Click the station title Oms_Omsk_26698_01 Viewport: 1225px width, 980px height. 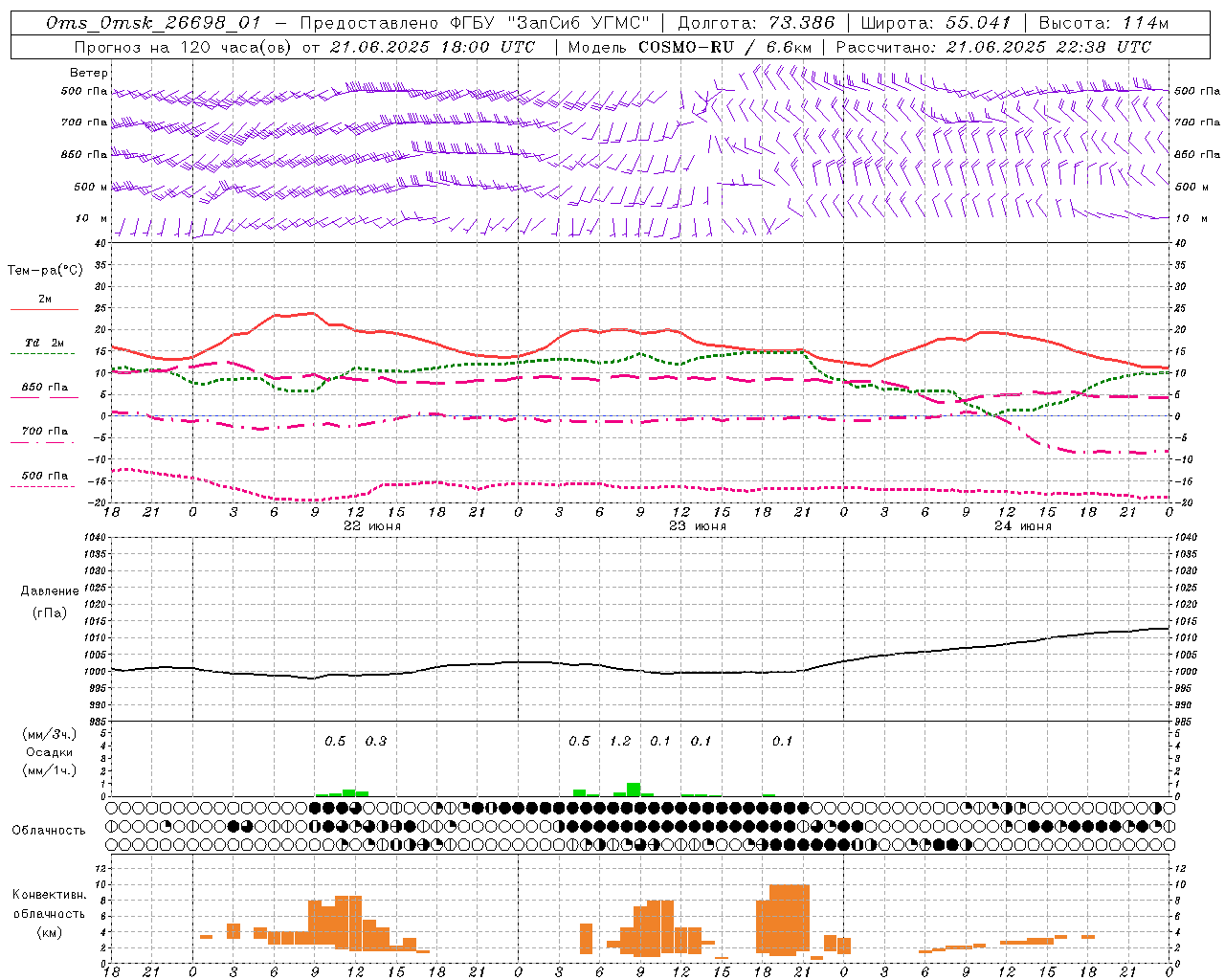(x=154, y=23)
